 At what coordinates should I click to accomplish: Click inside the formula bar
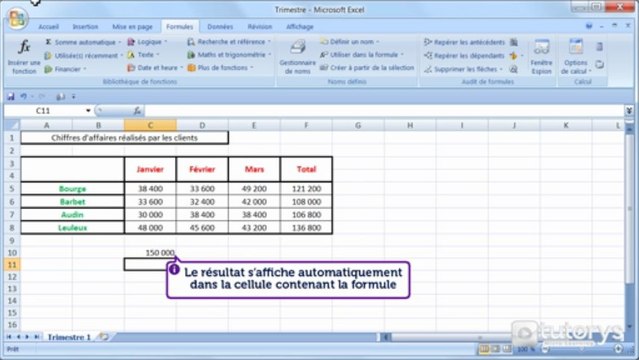(x=383, y=110)
